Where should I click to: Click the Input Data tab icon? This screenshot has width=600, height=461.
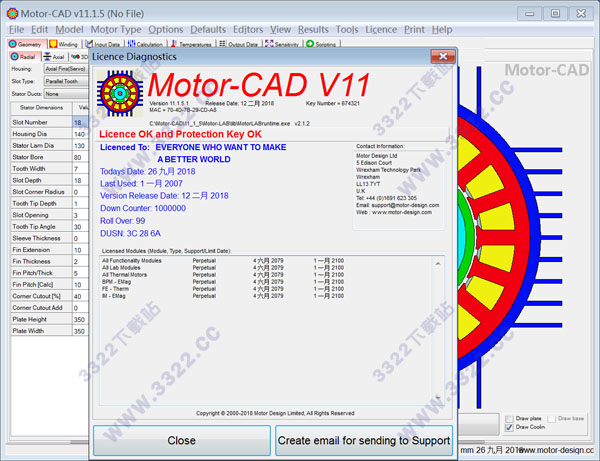tap(89, 44)
